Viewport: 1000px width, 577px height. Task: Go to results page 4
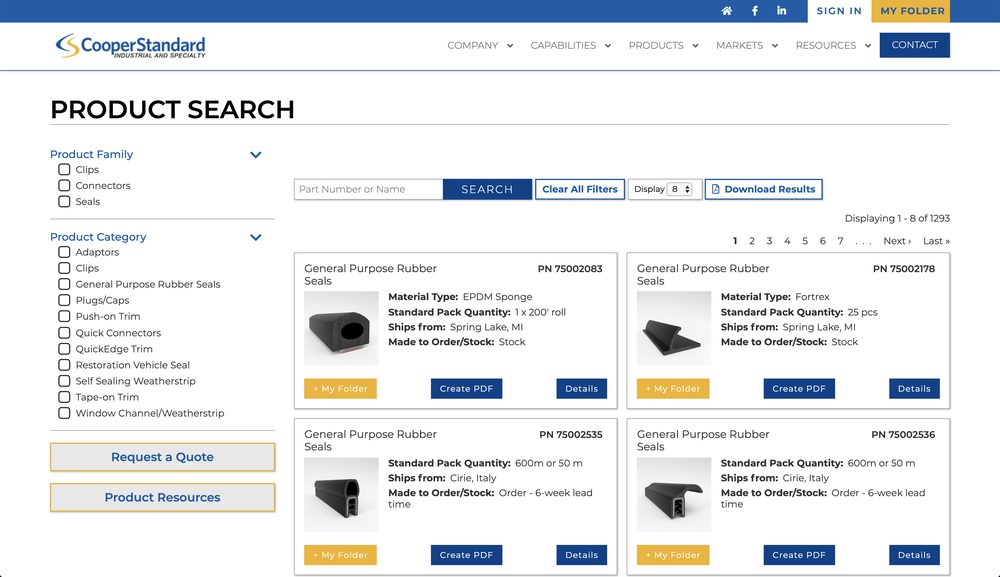[787, 241]
